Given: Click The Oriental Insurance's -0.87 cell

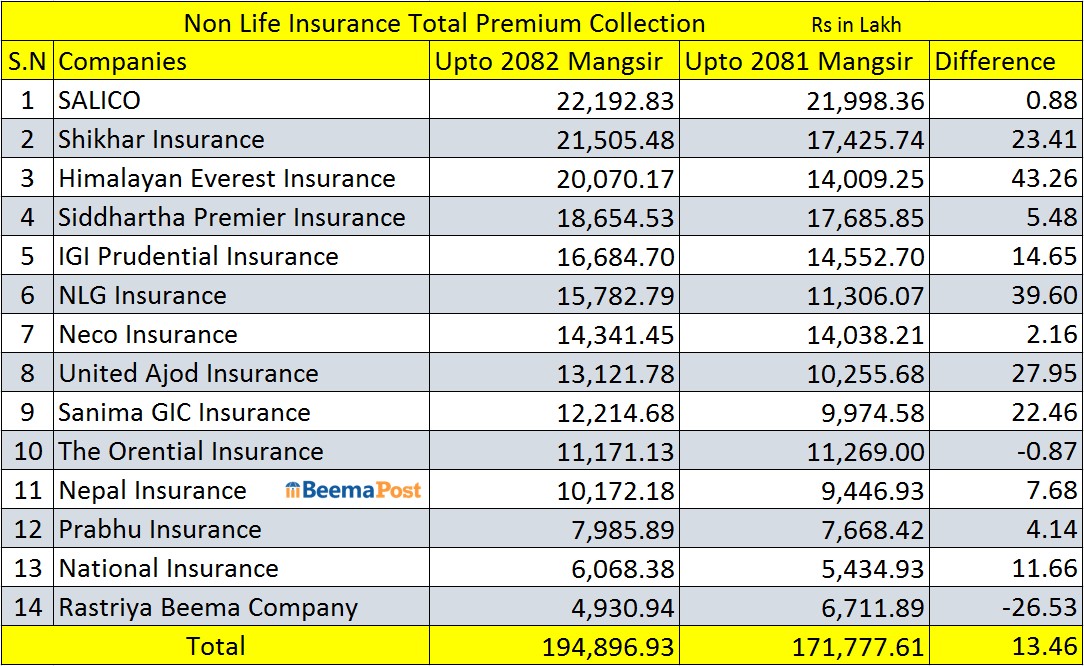Looking at the screenshot, I should point(1047,451).
